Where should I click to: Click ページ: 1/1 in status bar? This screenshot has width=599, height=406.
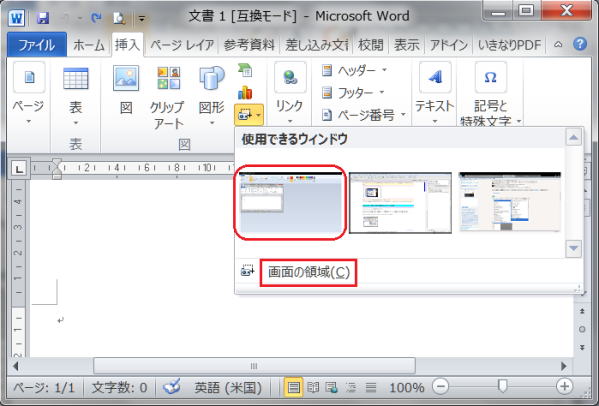(x=44, y=388)
